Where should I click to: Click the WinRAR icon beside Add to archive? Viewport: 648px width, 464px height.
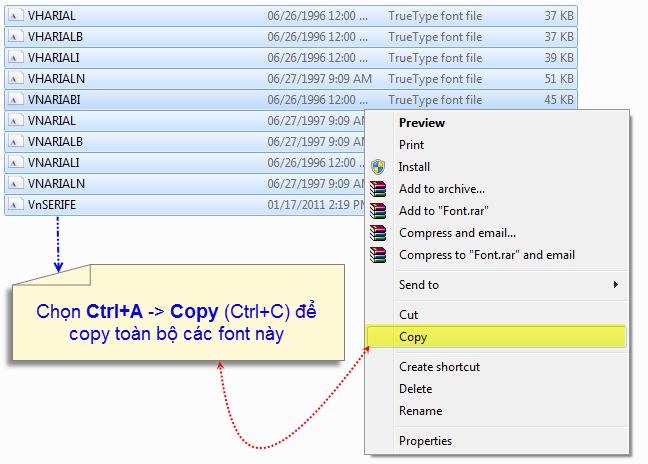(x=378, y=189)
